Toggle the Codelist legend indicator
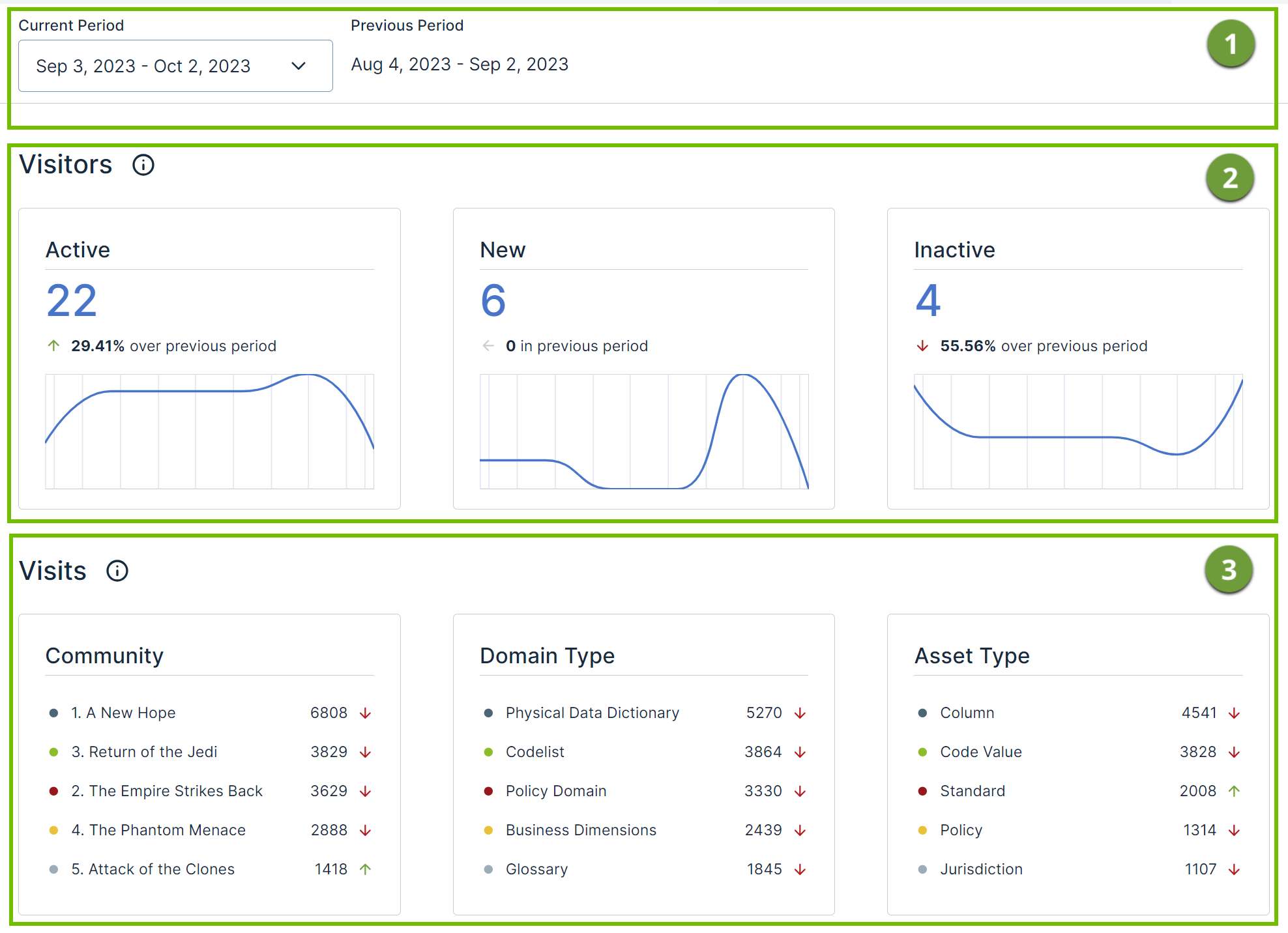The image size is (1288, 933). pos(488,752)
